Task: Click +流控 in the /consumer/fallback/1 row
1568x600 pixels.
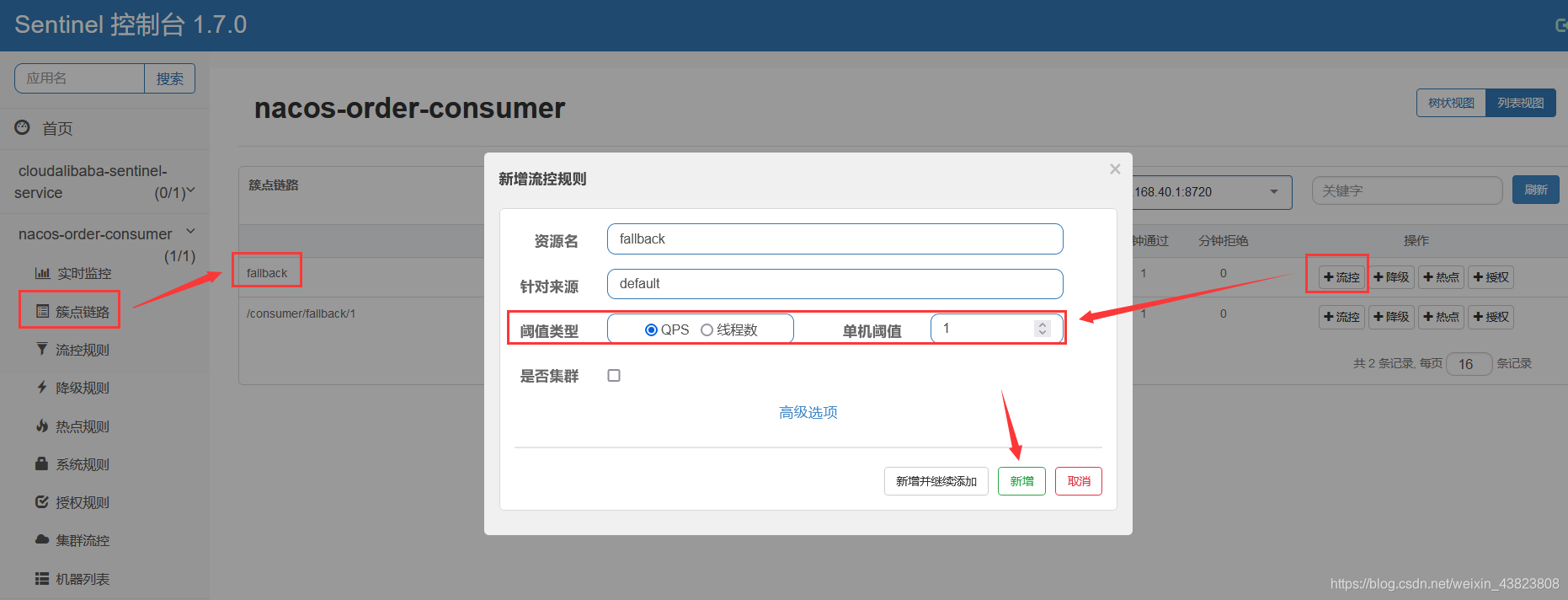Action: [1341, 317]
